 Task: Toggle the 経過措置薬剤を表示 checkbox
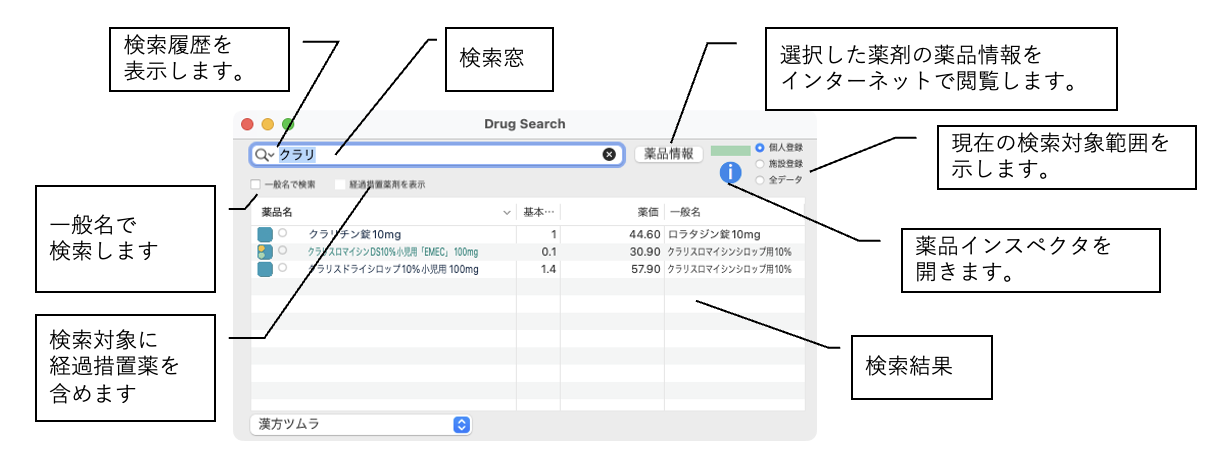coord(341,184)
